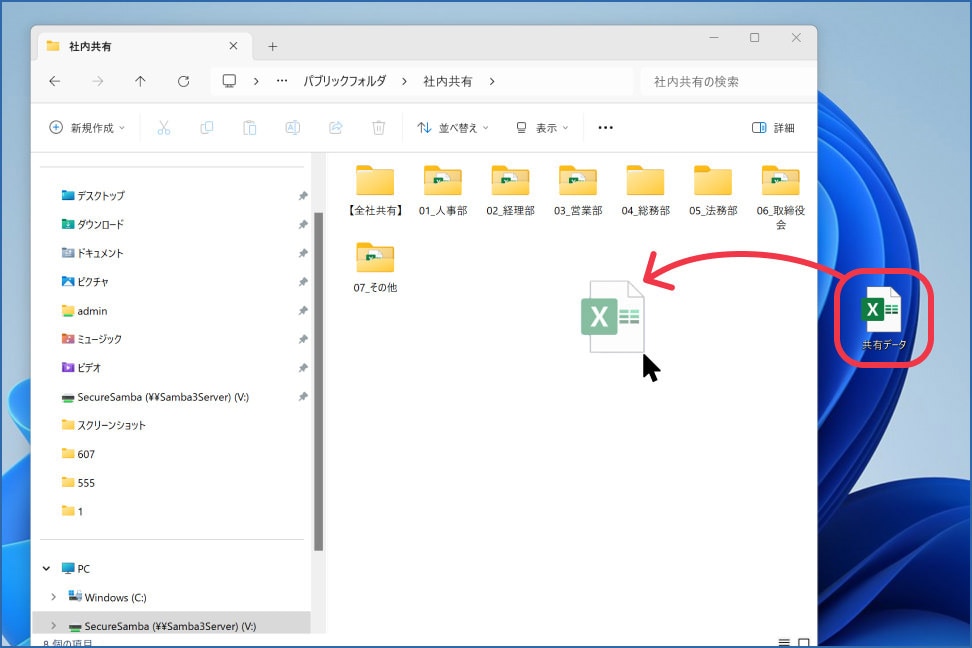972x648 pixels.
Task: Click パブリックフォルダ in the address bar
Action: click(x=345, y=81)
